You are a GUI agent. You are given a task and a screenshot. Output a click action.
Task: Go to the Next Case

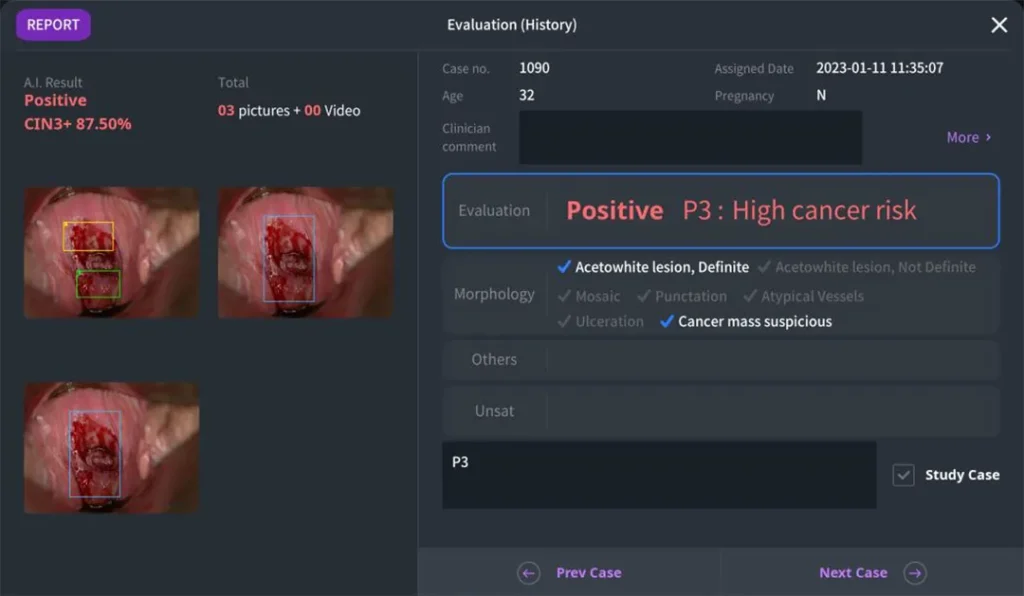tap(853, 573)
